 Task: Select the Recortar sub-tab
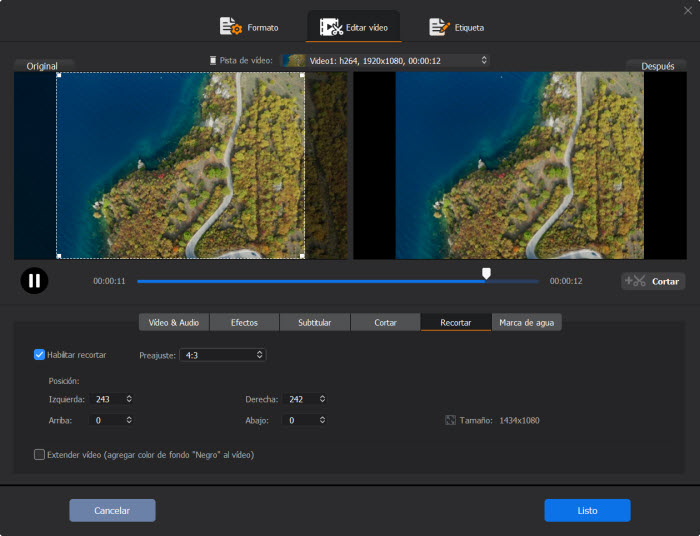[456, 322]
